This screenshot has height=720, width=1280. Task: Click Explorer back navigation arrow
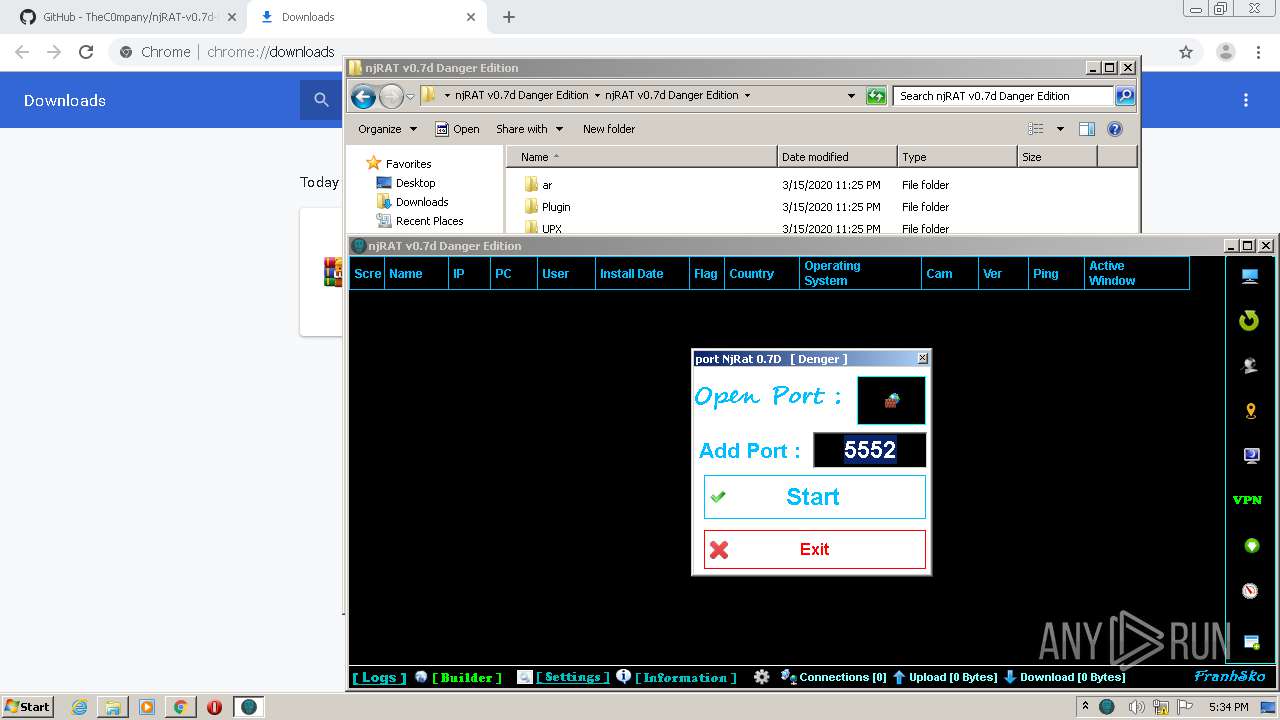click(363, 96)
